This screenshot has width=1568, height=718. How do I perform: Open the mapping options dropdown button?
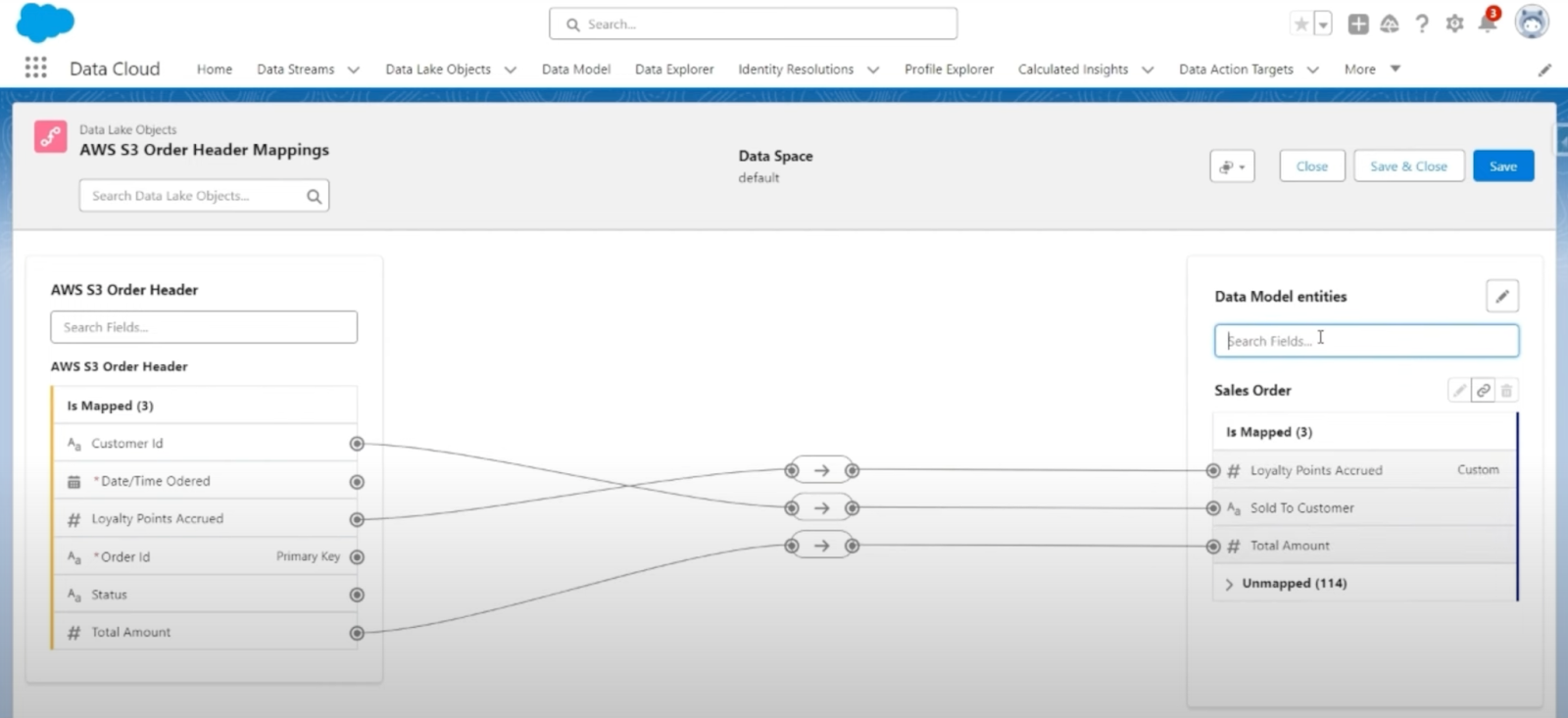[x=1232, y=167]
